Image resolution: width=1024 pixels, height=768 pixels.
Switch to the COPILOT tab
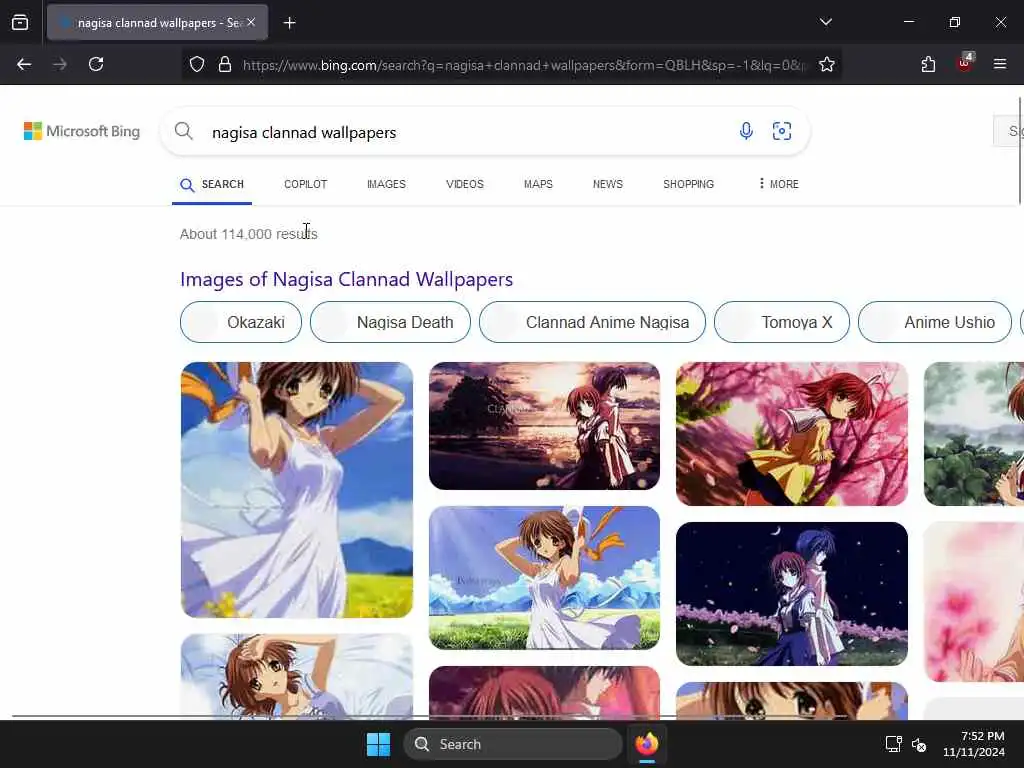click(306, 184)
